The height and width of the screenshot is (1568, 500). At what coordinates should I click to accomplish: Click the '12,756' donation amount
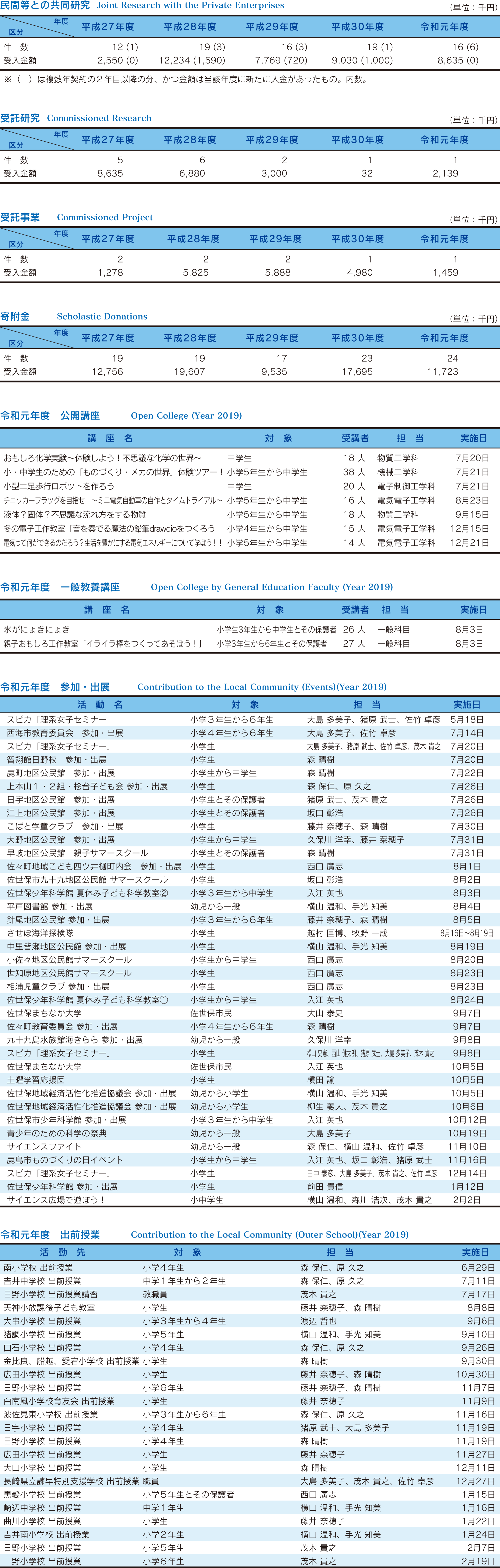click(x=107, y=372)
